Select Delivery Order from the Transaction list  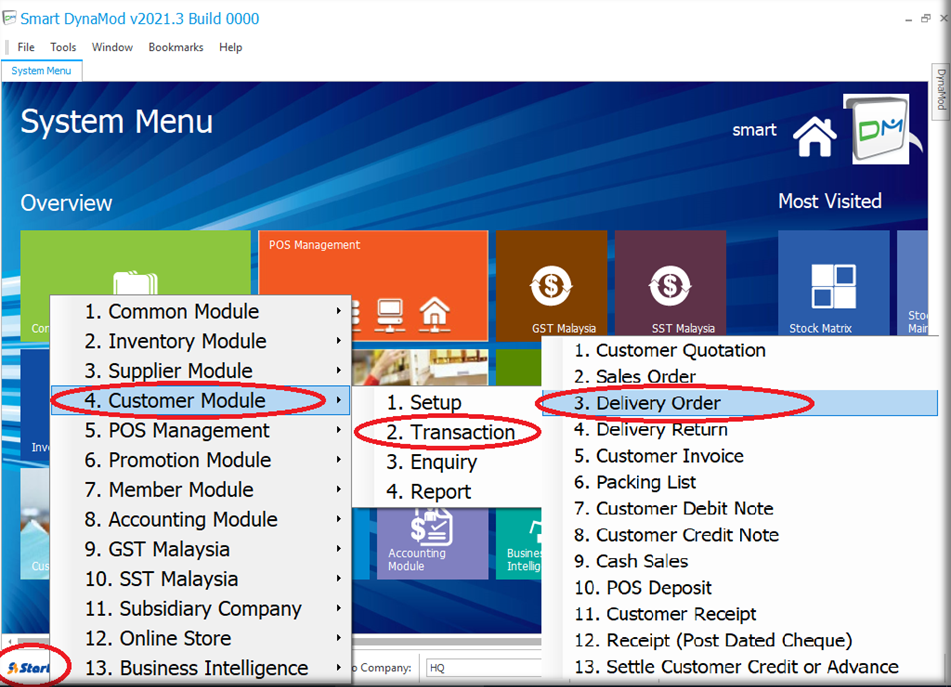pyautogui.click(x=658, y=403)
